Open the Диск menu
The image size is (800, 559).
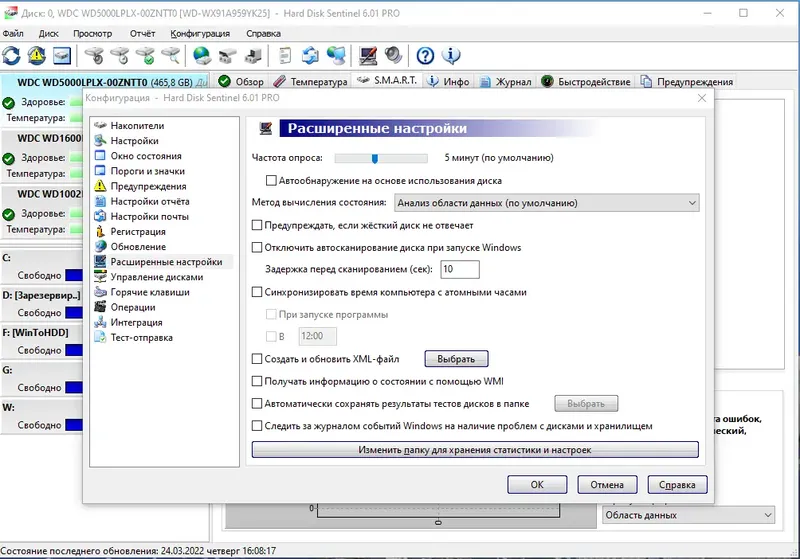coord(48,34)
